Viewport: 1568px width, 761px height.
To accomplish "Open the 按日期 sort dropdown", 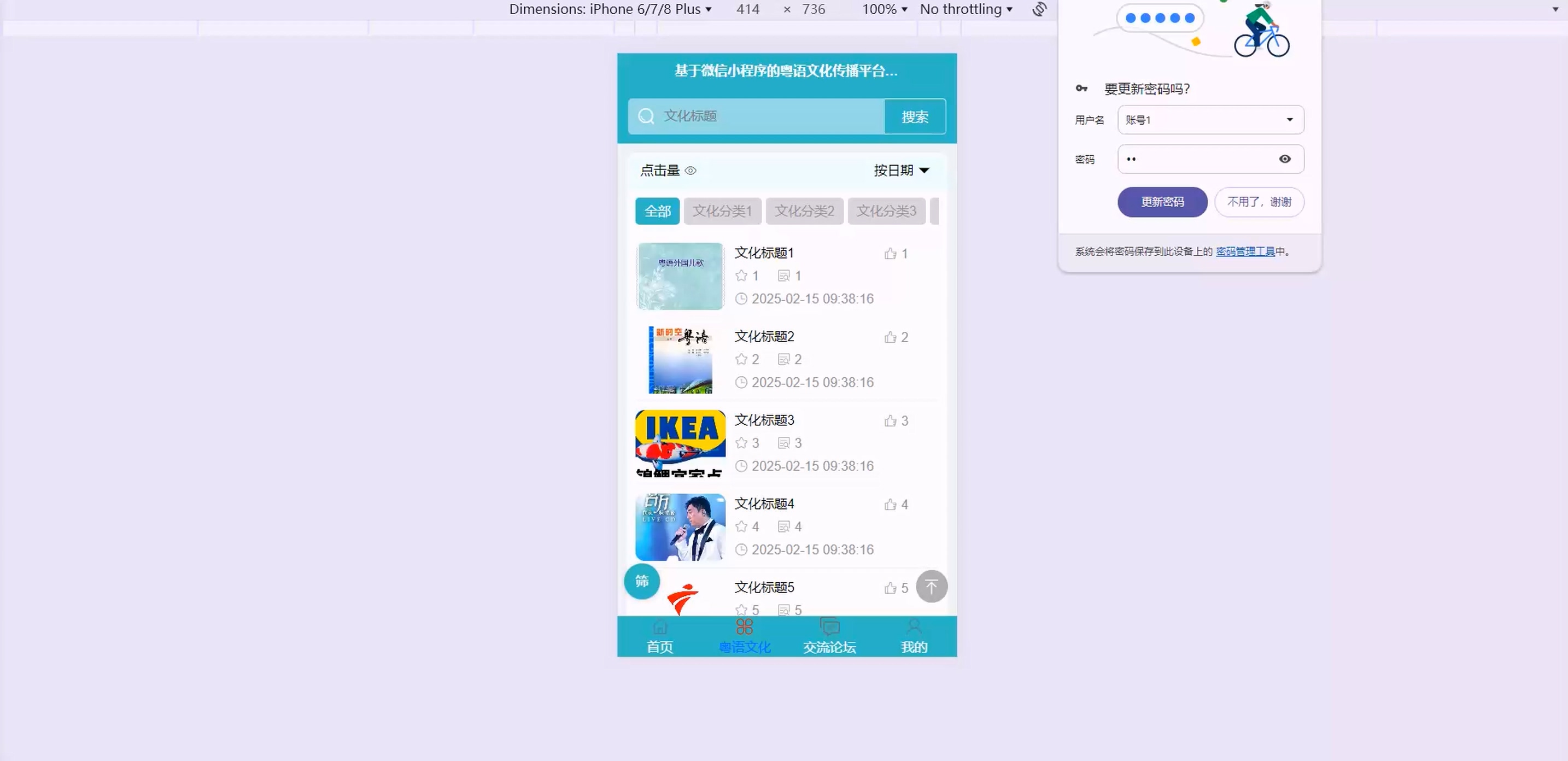I will pyautogui.click(x=901, y=171).
